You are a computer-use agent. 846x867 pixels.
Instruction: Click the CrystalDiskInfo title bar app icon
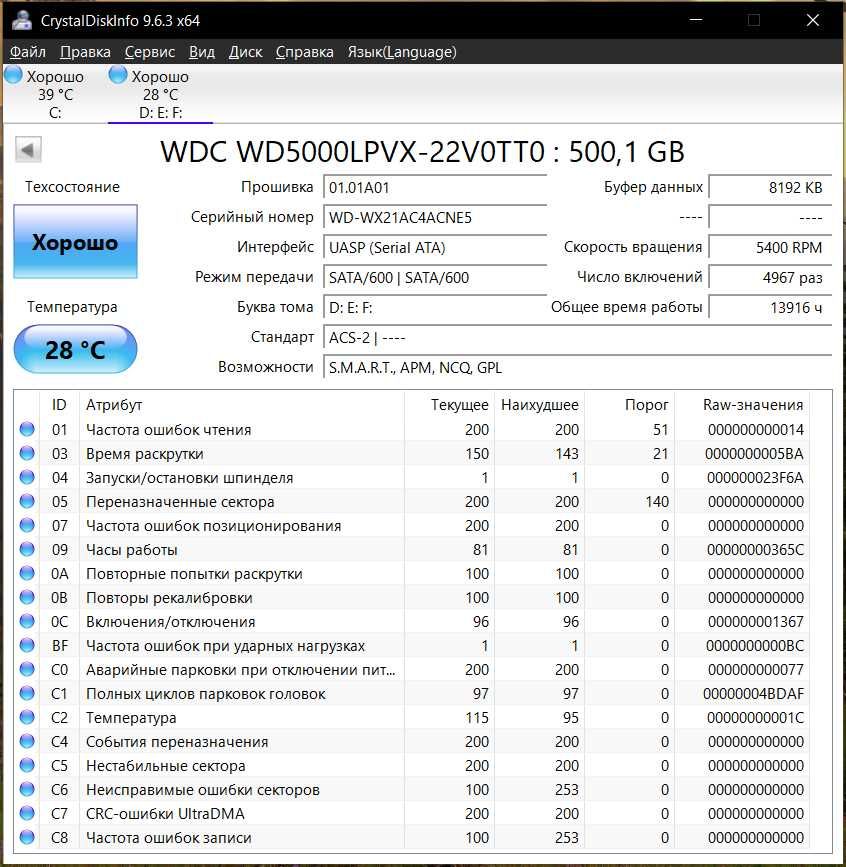[x=22, y=20]
